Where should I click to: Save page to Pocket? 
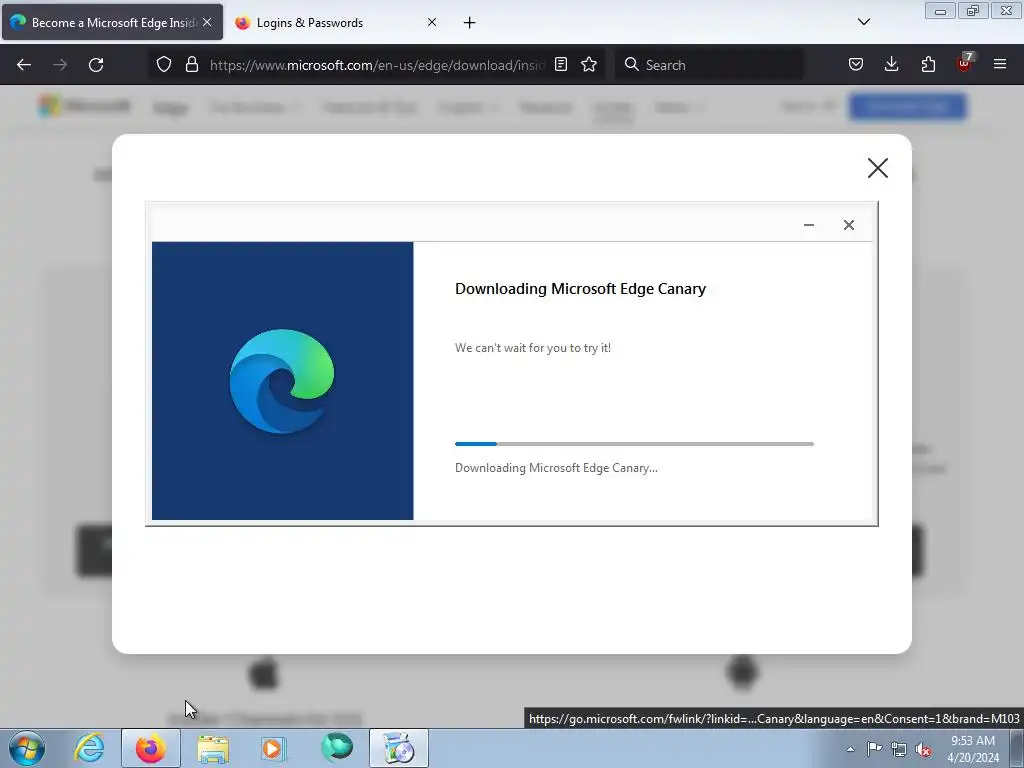pos(856,65)
